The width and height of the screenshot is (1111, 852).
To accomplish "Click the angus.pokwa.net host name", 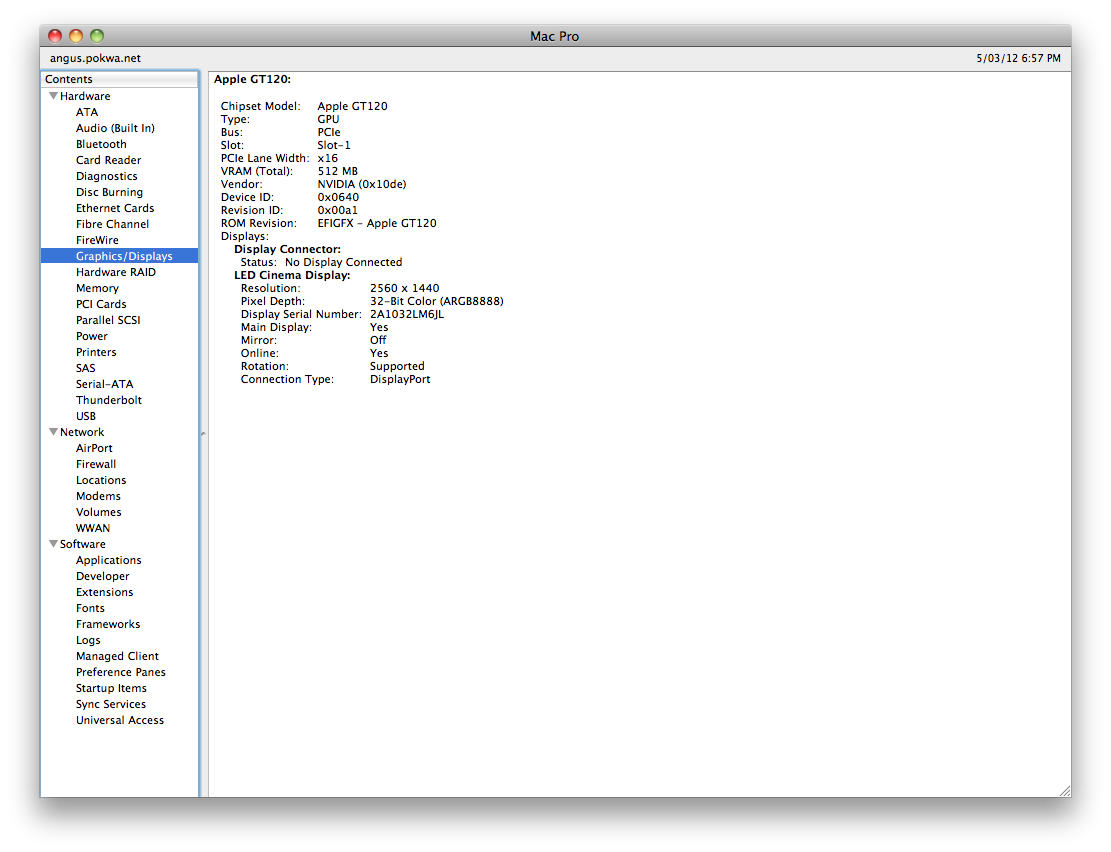I will [95, 58].
